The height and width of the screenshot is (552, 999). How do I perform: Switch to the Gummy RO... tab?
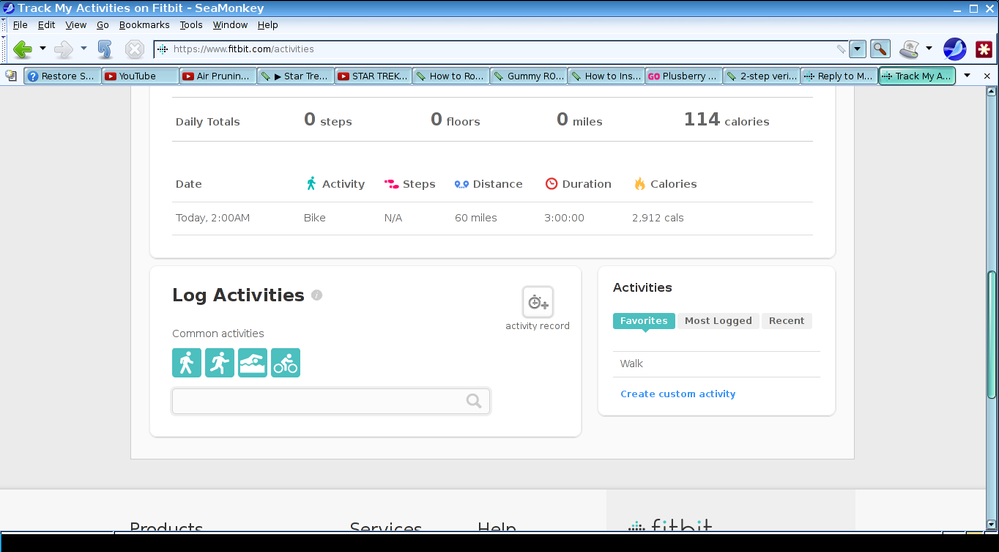pyautogui.click(x=529, y=76)
